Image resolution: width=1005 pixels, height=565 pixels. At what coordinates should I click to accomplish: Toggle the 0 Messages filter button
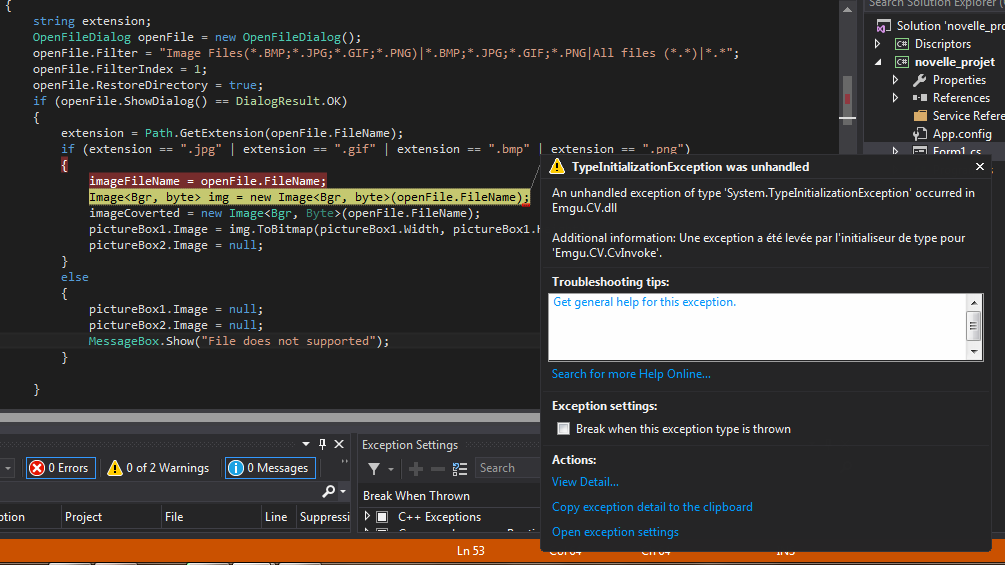tap(270, 468)
